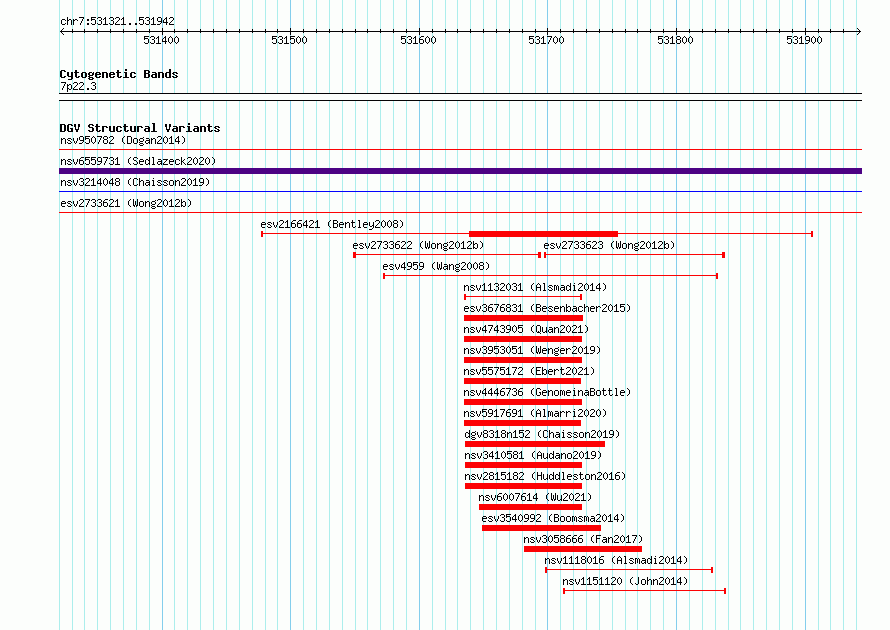Select esv2733623 (Wong2012b) variant label

tap(609, 245)
